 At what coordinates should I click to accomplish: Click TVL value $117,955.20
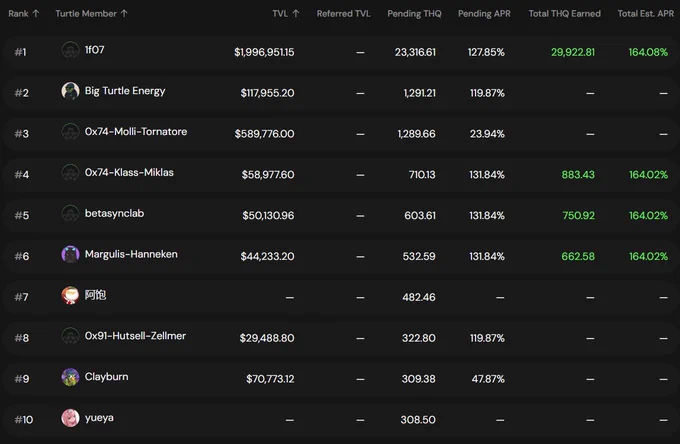pos(268,93)
